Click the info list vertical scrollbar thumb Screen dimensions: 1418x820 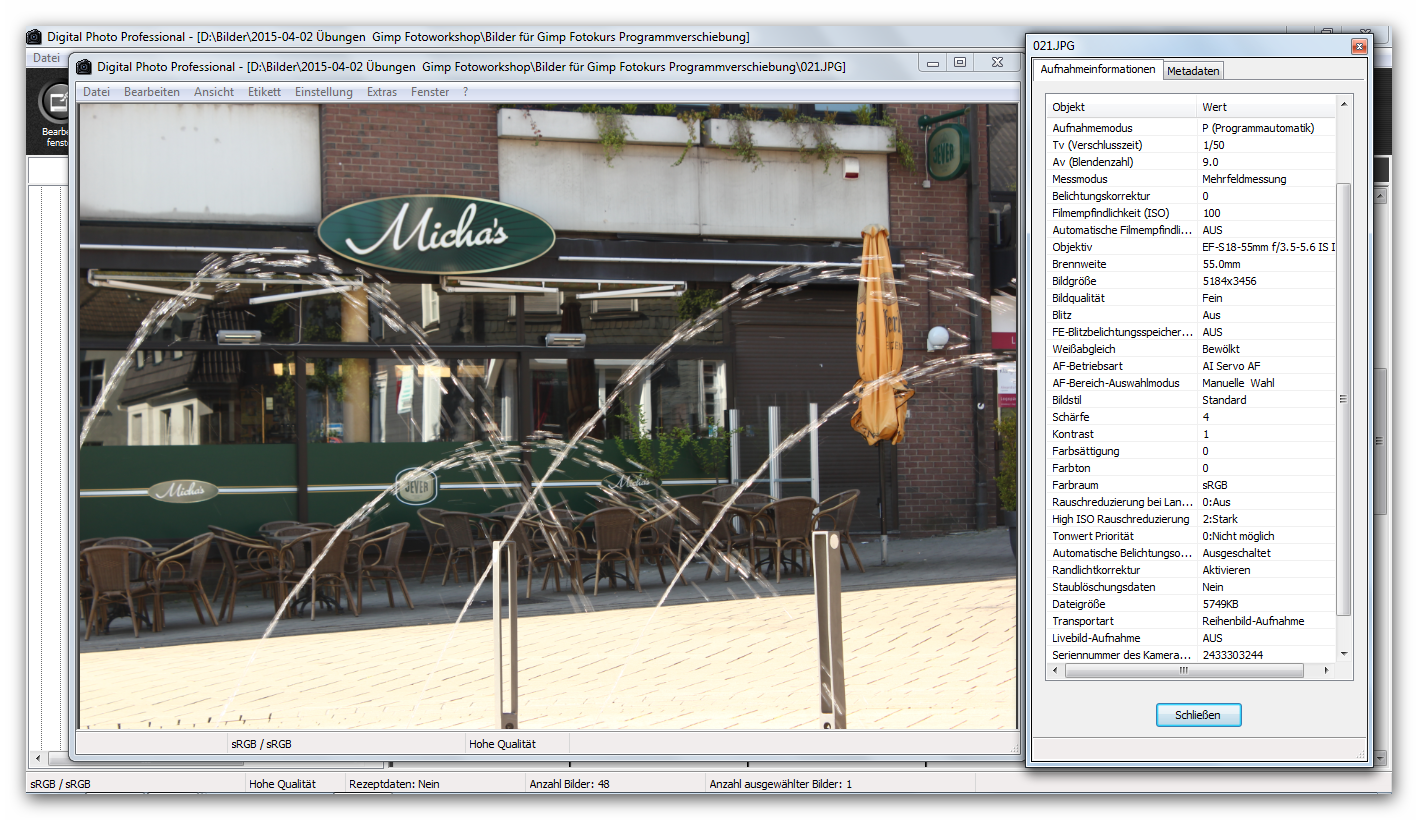pyautogui.click(x=1343, y=398)
